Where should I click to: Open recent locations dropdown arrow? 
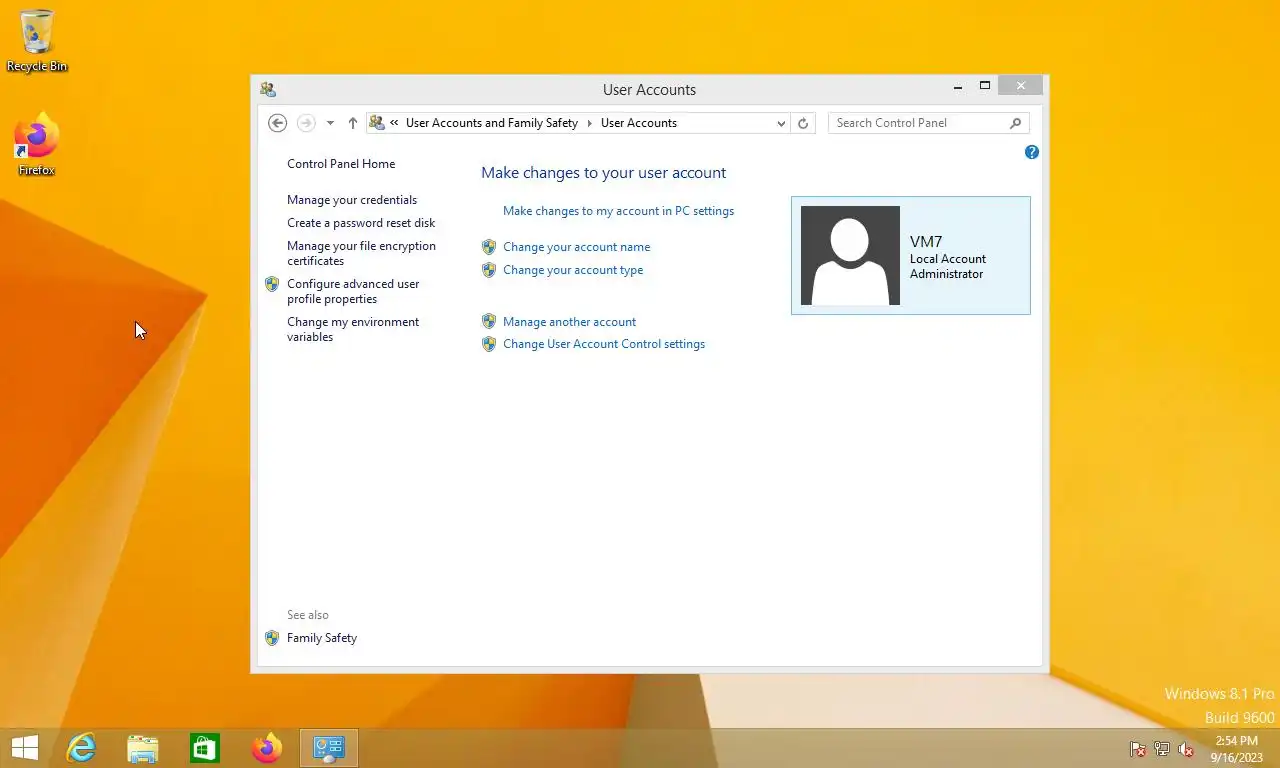click(x=330, y=123)
